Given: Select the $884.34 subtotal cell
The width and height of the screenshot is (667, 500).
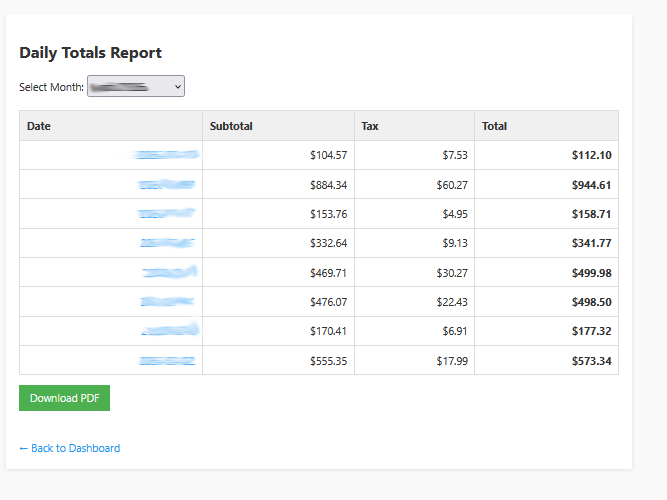Looking at the screenshot, I should pos(328,185).
